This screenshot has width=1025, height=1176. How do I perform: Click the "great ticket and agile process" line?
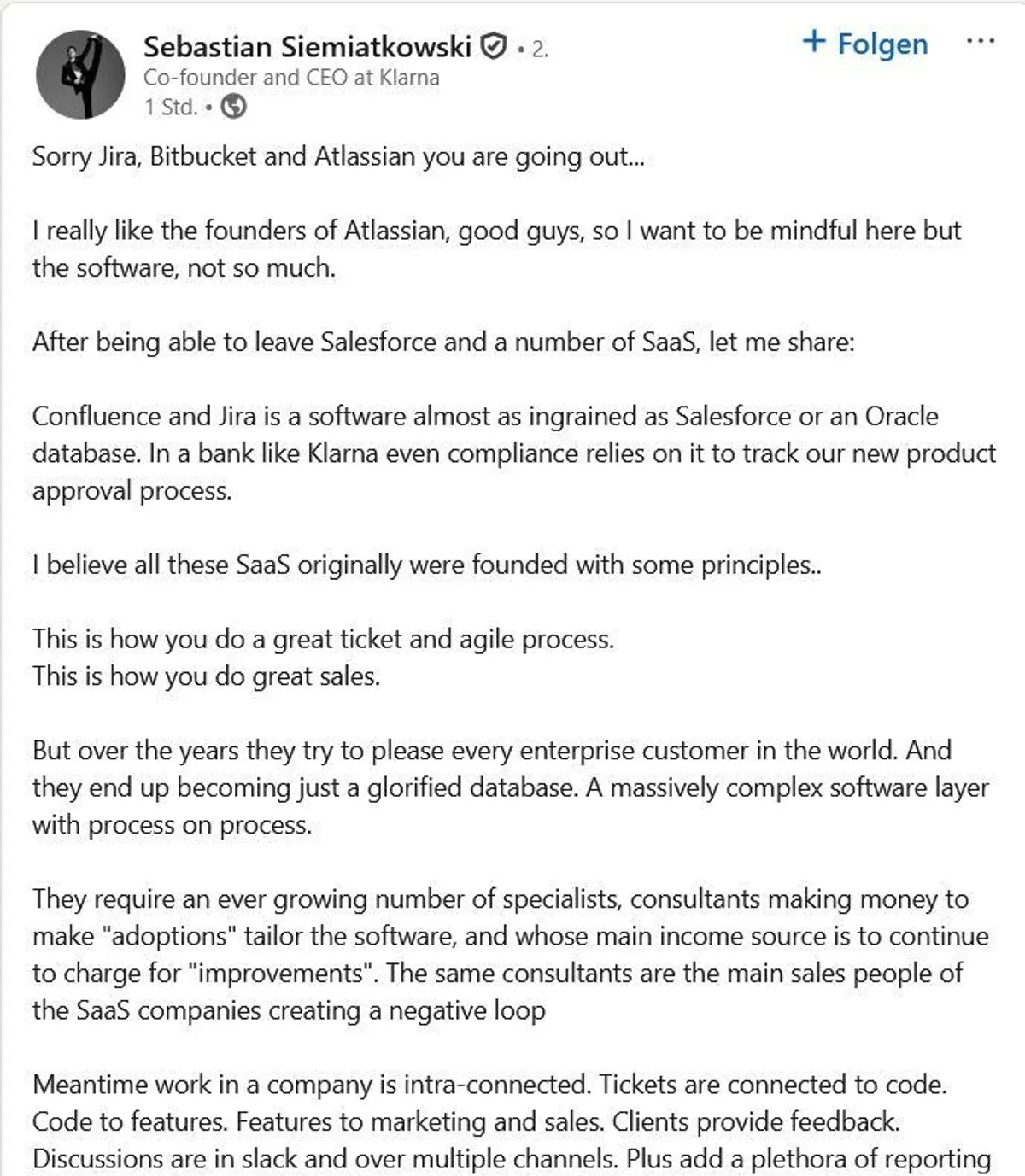323,640
